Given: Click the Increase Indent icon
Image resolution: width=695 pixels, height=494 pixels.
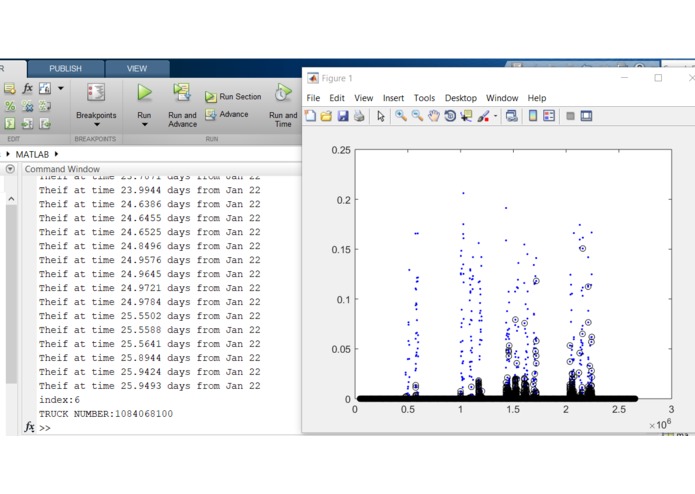Looking at the screenshot, I should click(x=27, y=124).
